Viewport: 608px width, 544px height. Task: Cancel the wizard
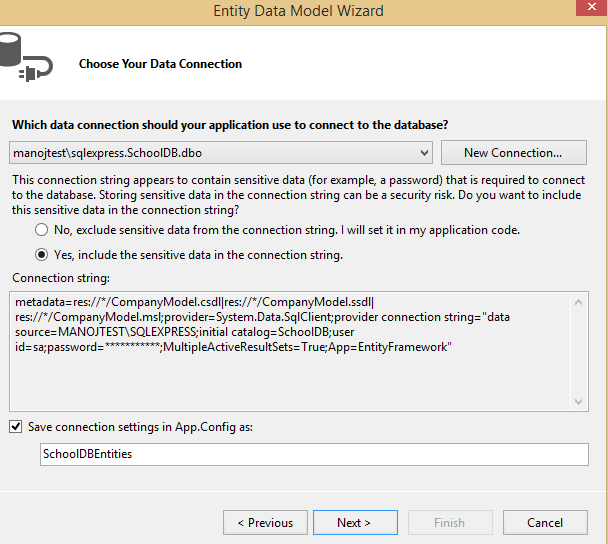[545, 522]
